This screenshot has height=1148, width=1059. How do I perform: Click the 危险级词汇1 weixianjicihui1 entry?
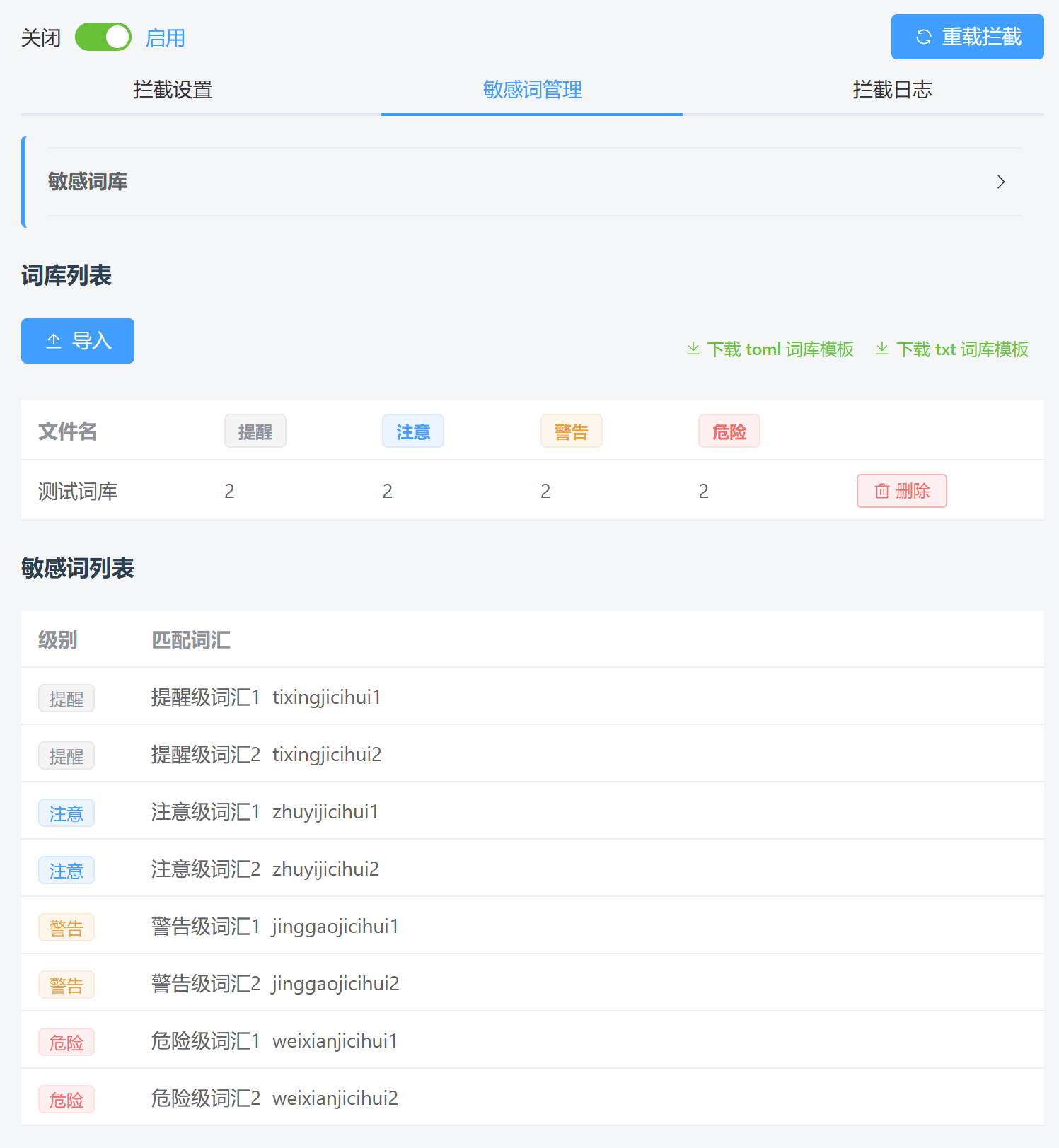point(274,1040)
